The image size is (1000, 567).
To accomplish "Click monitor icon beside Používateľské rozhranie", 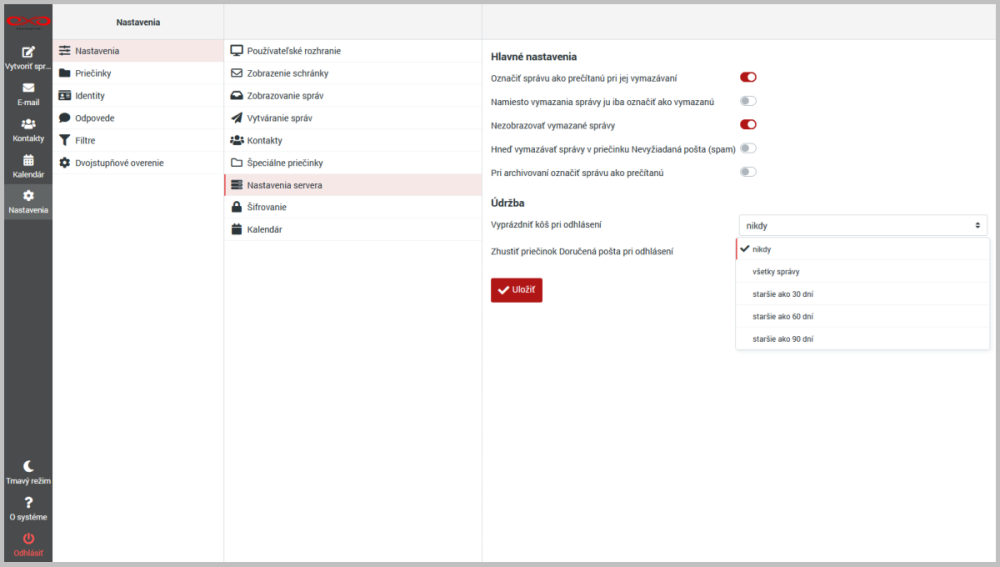I will 237,50.
